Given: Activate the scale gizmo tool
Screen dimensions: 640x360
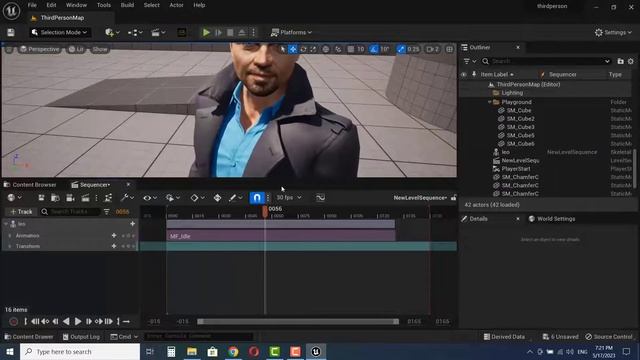Looking at the screenshot, I should point(313,49).
